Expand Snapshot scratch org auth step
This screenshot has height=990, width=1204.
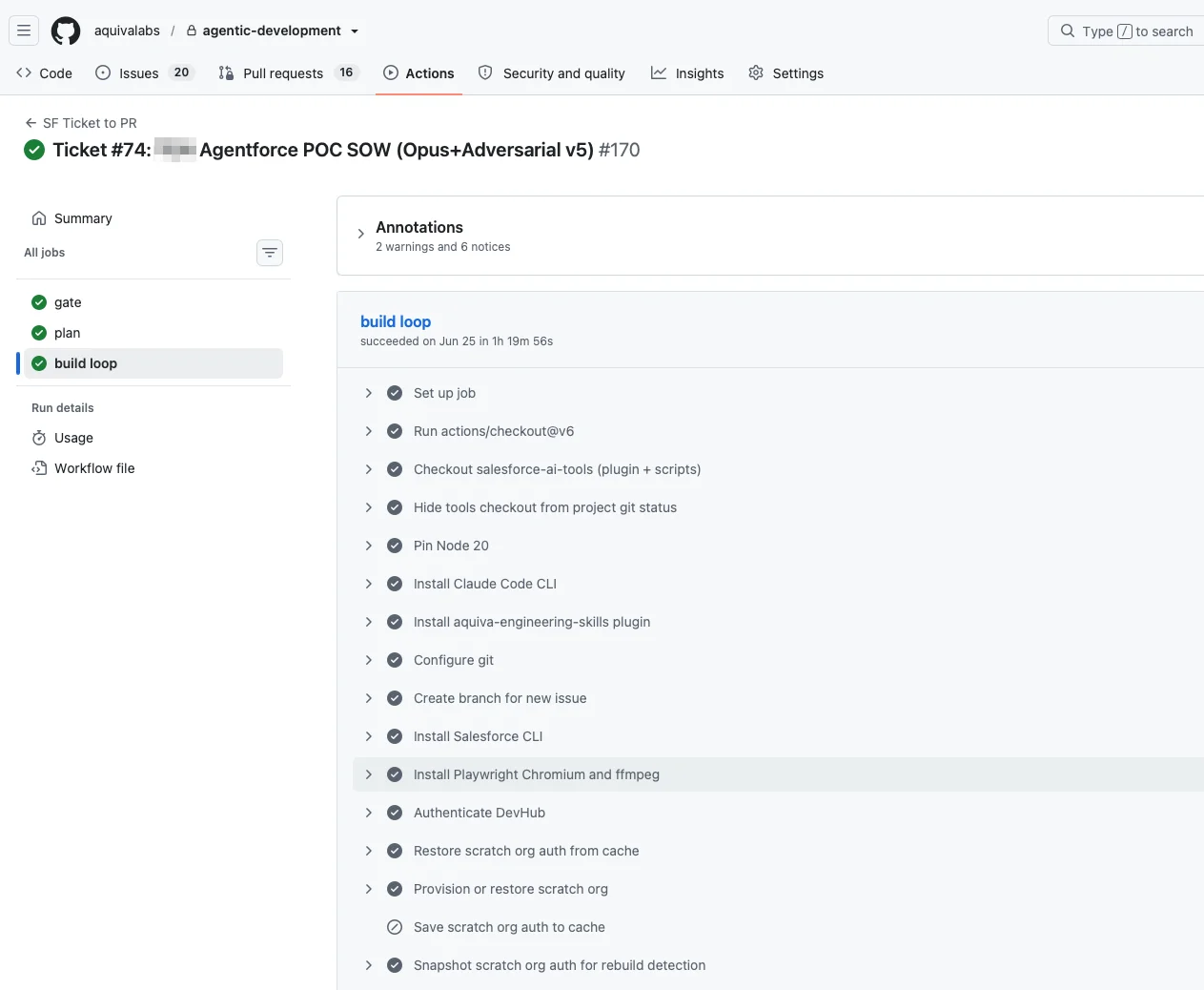[369, 965]
